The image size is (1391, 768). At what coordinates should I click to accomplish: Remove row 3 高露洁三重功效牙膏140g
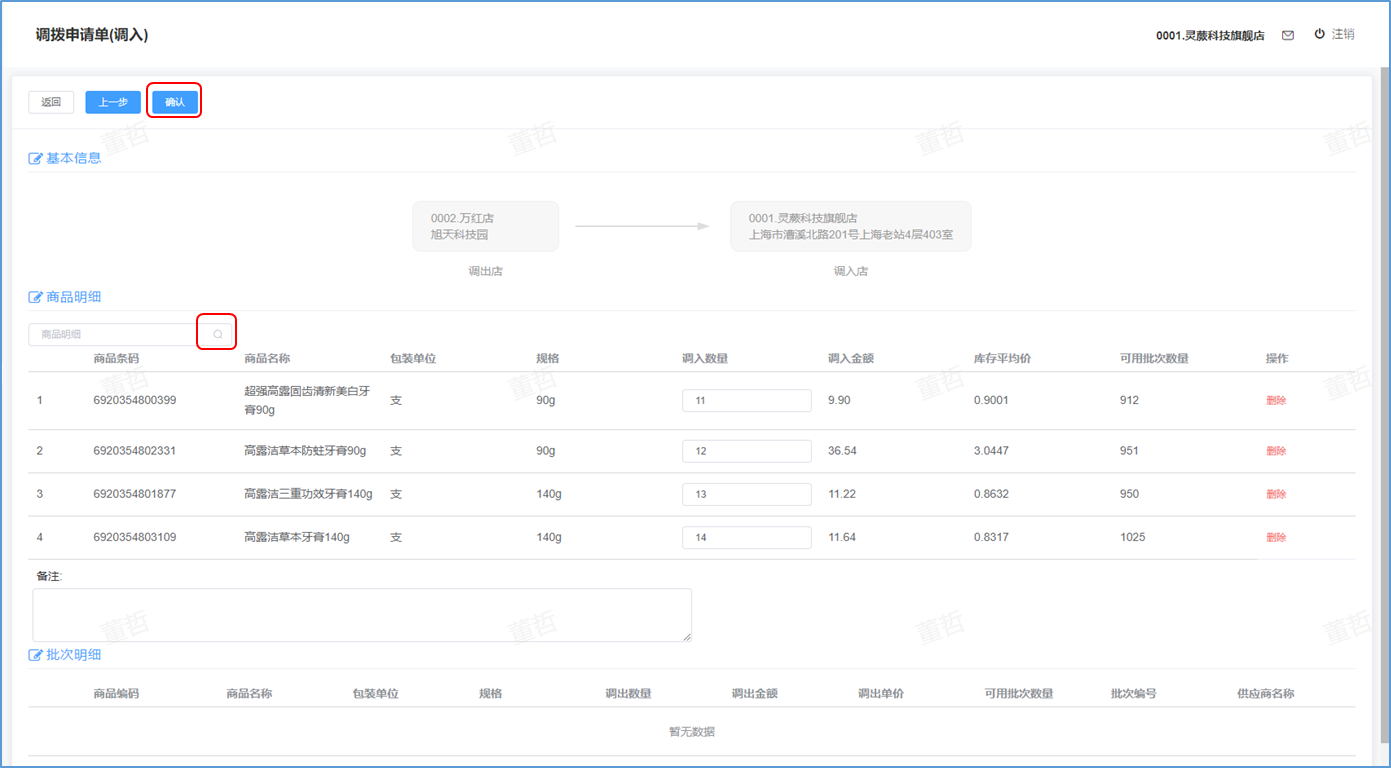(x=1275, y=494)
